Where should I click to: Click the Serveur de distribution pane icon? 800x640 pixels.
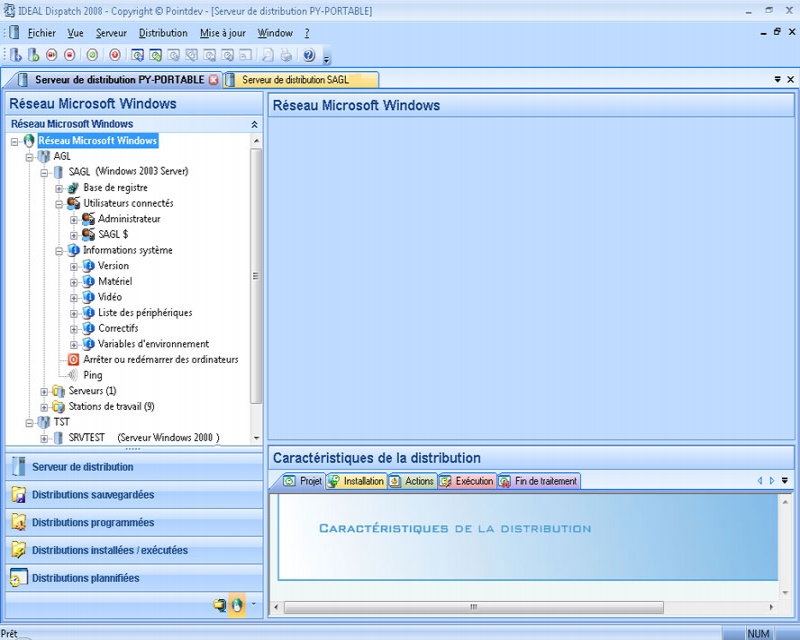point(19,466)
